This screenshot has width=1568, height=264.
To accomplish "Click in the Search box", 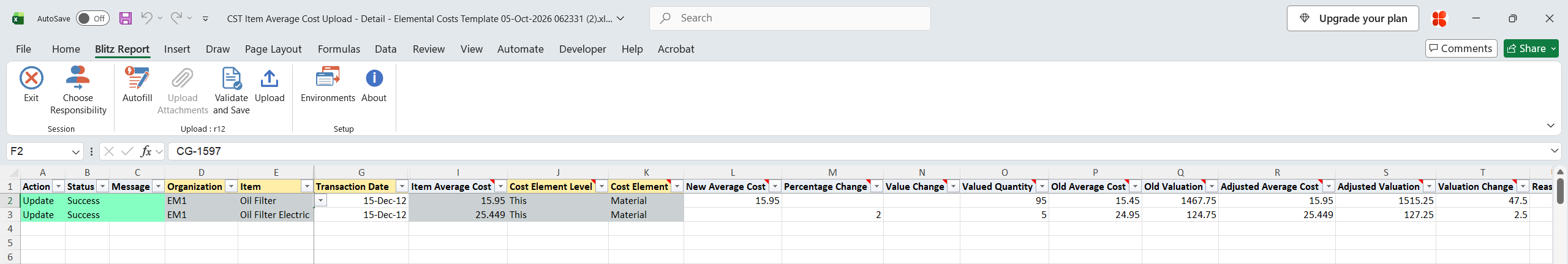I will pos(790,18).
